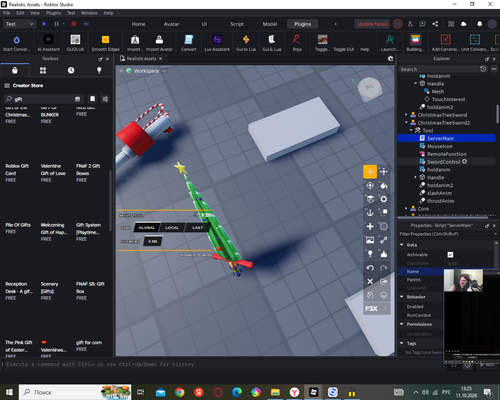Open the File menu
This screenshot has width=500, height=400.
6,13
